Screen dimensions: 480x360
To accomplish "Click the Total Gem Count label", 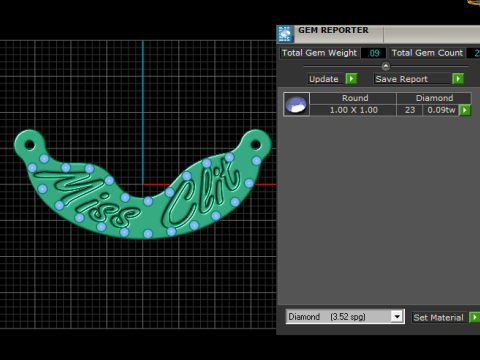I will tap(427, 53).
